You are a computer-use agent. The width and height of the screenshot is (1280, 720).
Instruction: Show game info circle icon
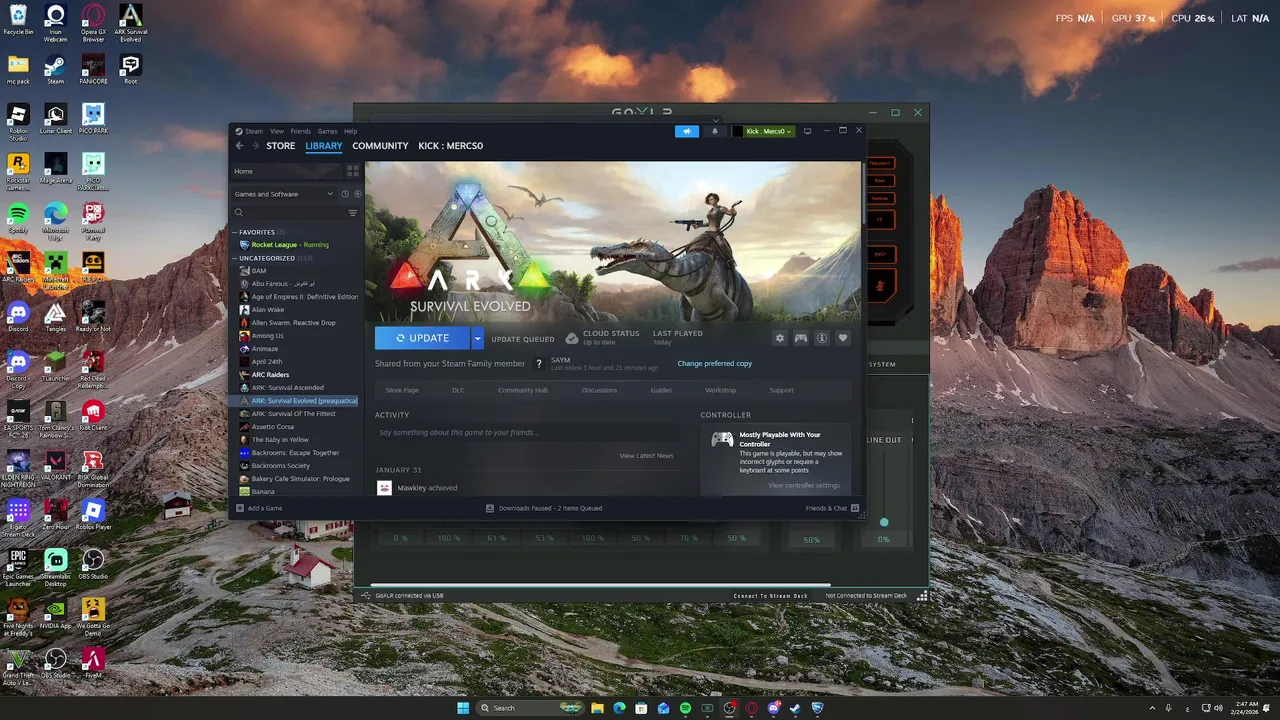click(x=822, y=338)
